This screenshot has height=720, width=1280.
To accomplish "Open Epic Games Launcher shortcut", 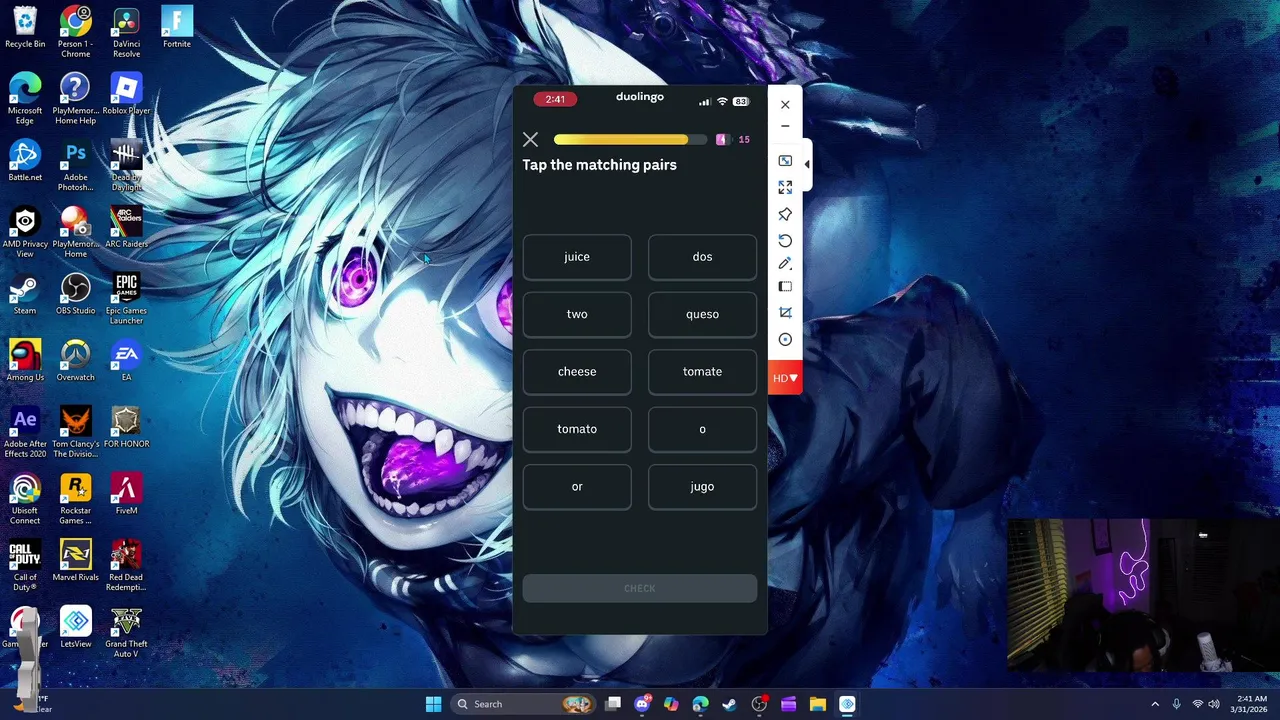I will tap(126, 299).
